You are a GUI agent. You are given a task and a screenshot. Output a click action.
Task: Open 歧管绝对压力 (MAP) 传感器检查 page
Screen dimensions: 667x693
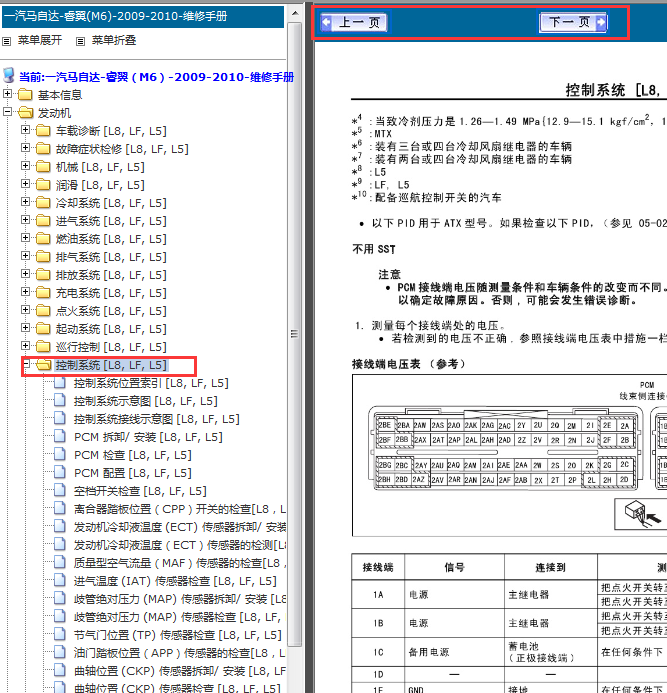point(180,617)
